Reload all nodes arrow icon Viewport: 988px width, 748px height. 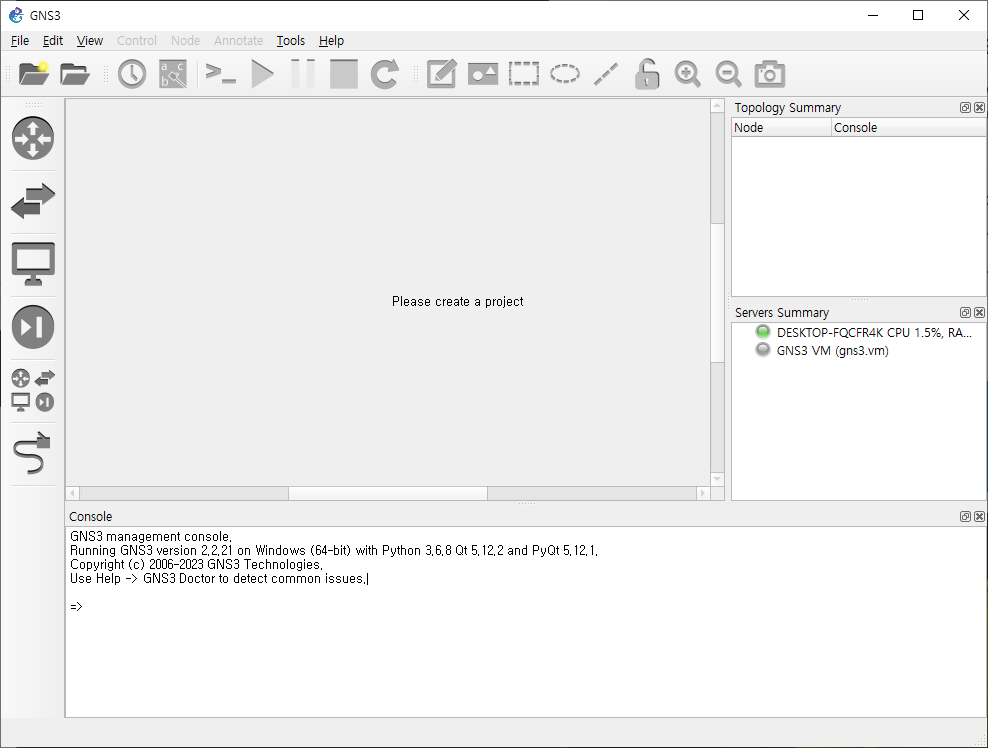pyautogui.click(x=384, y=74)
